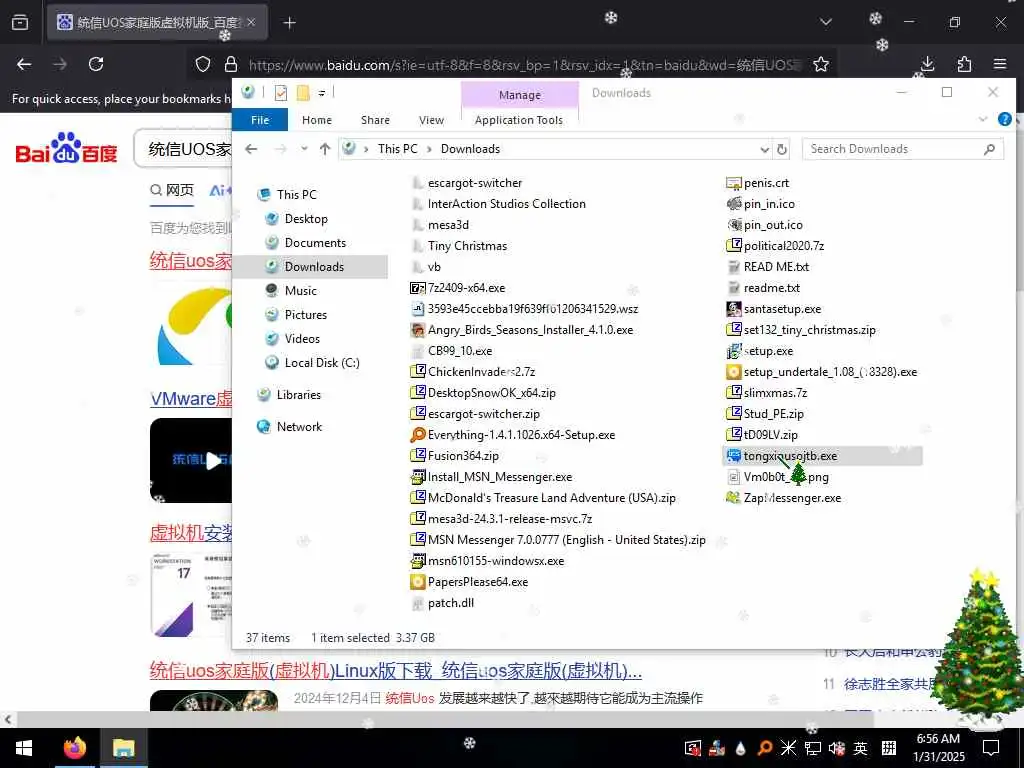
Task: Click the ZapMessenger.exe icon
Action: click(x=734, y=498)
